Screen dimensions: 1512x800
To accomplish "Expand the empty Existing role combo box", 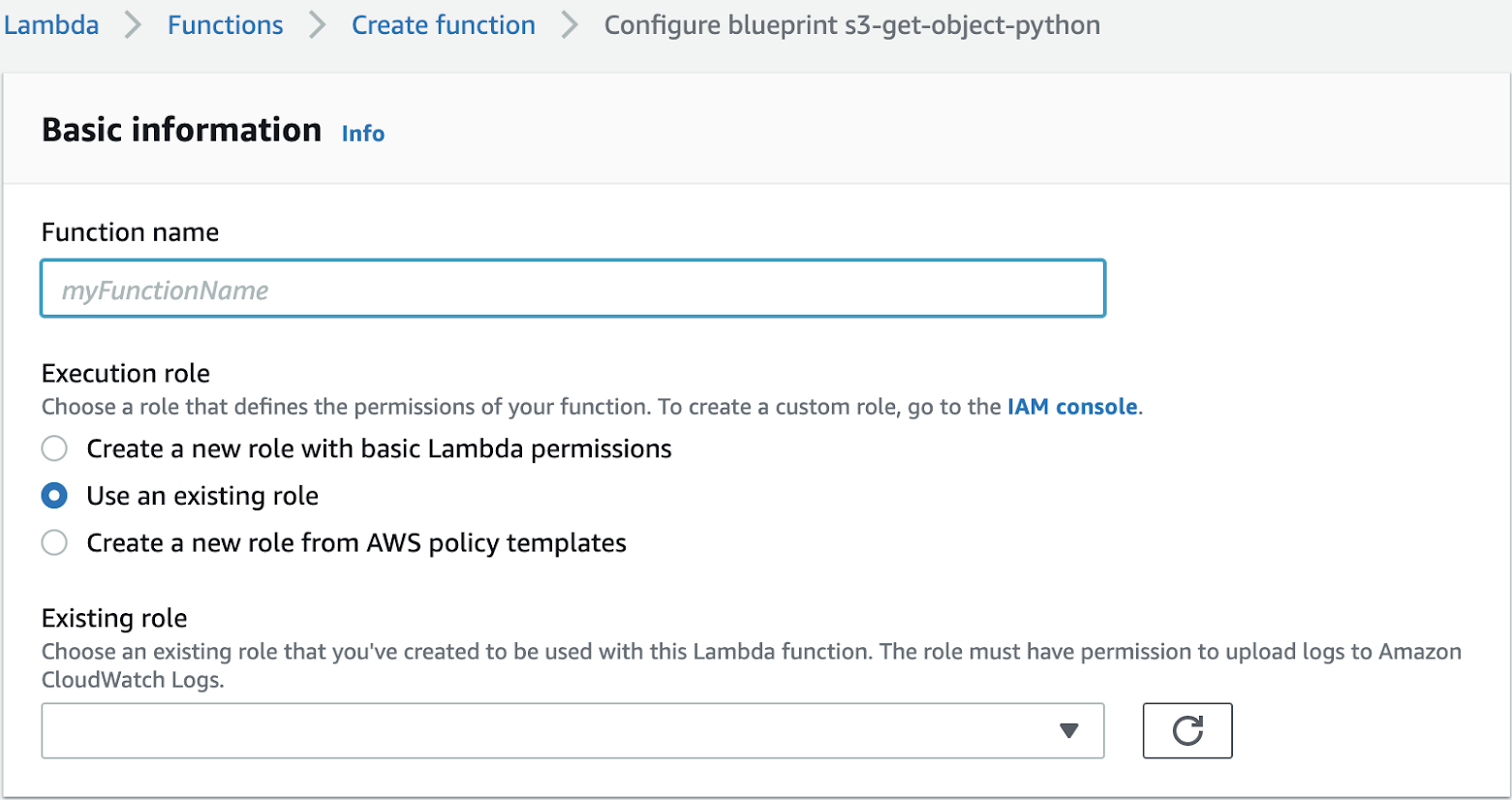I will (572, 730).
